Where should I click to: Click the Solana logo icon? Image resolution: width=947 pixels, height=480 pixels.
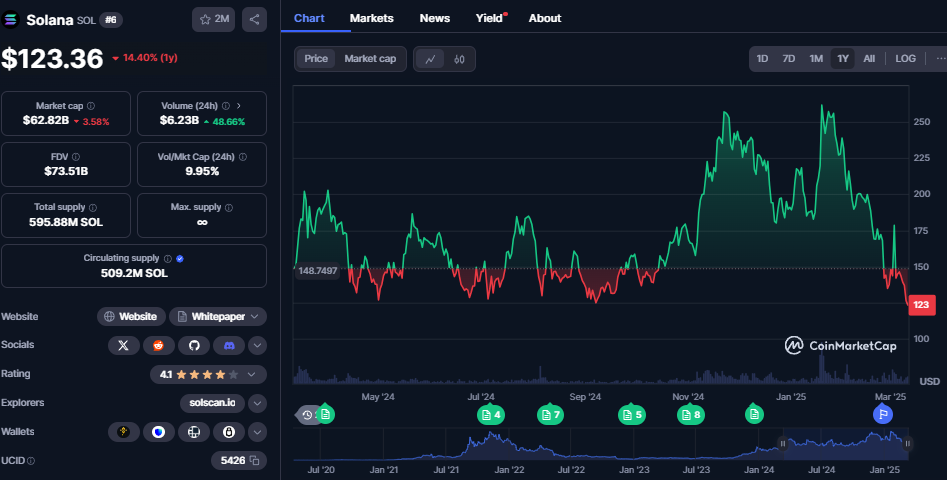point(10,20)
